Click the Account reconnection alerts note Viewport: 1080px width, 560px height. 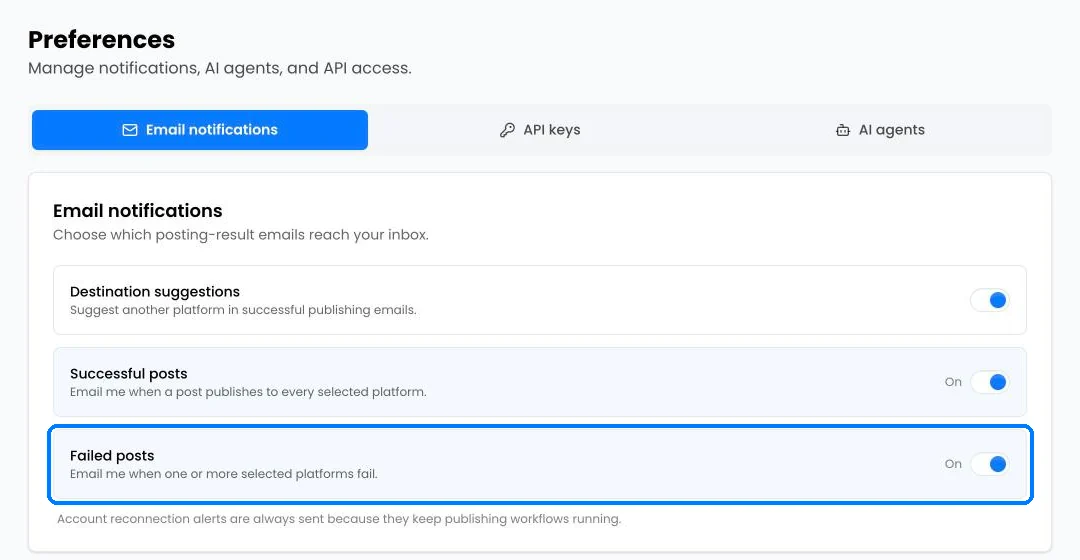coord(339,519)
